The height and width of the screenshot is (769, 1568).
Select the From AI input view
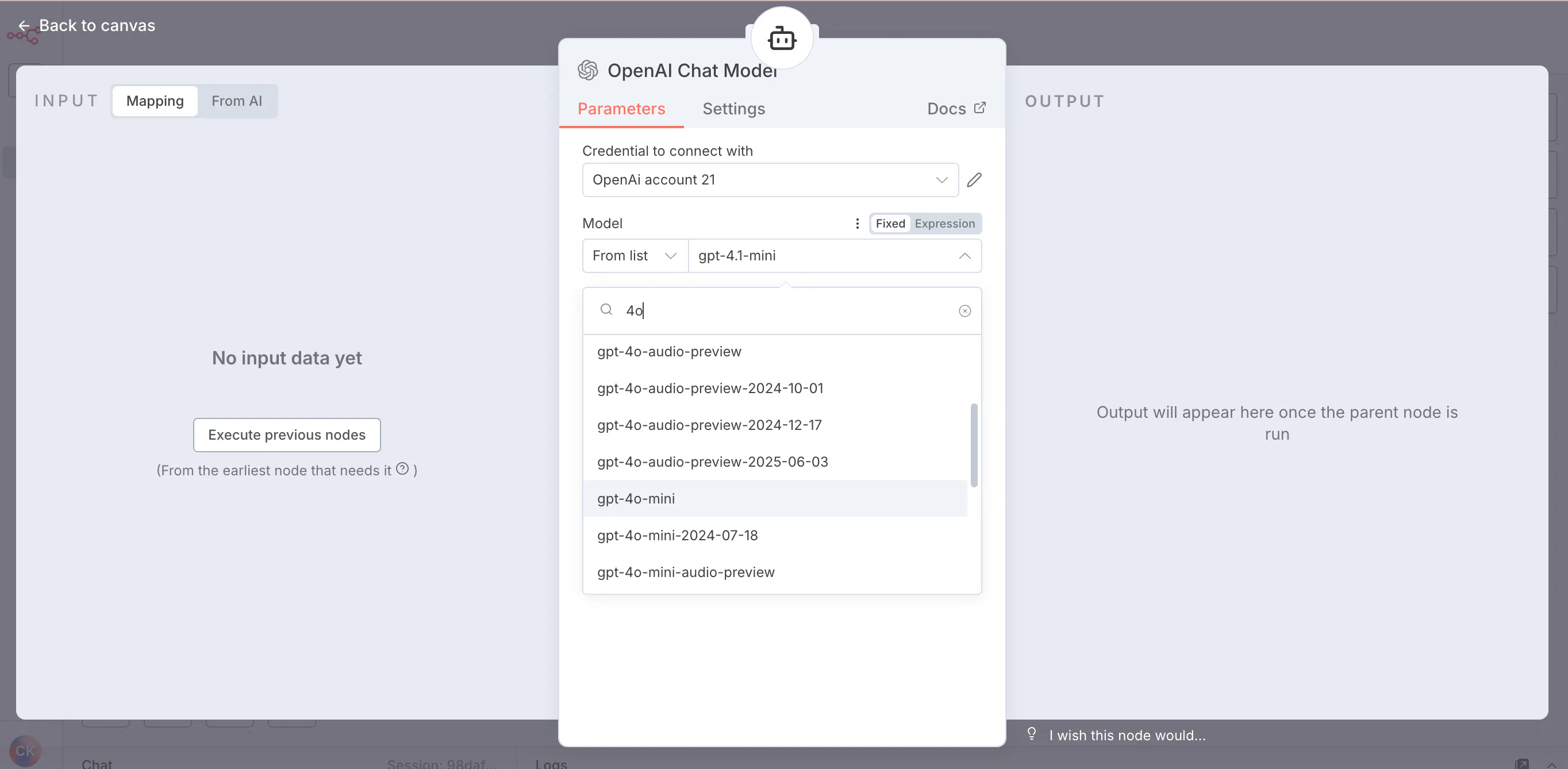click(237, 101)
